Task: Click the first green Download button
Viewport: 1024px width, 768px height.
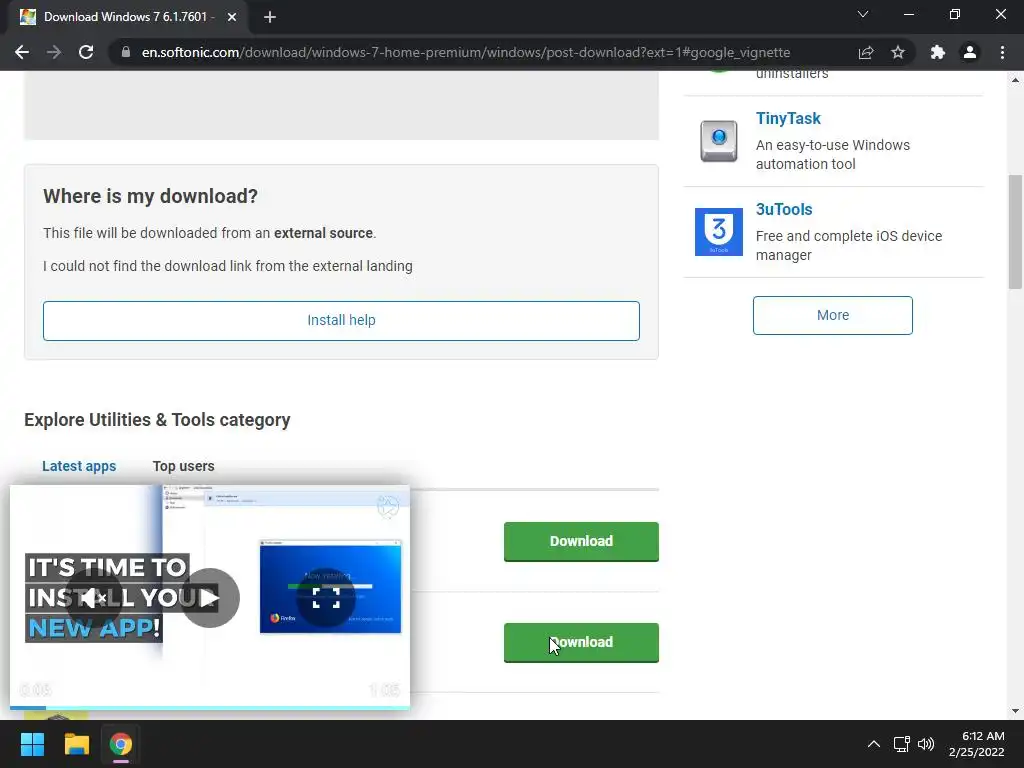Action: (581, 541)
